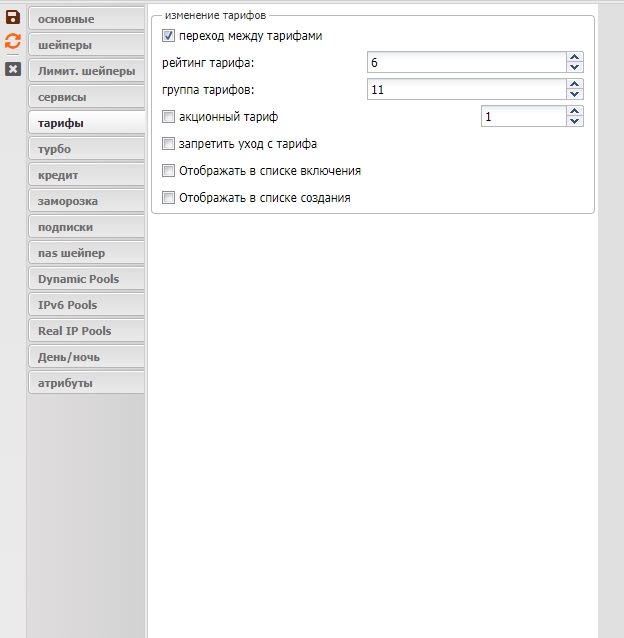Click the save floppy disk icon
The image size is (624, 638).
tap(13, 17)
